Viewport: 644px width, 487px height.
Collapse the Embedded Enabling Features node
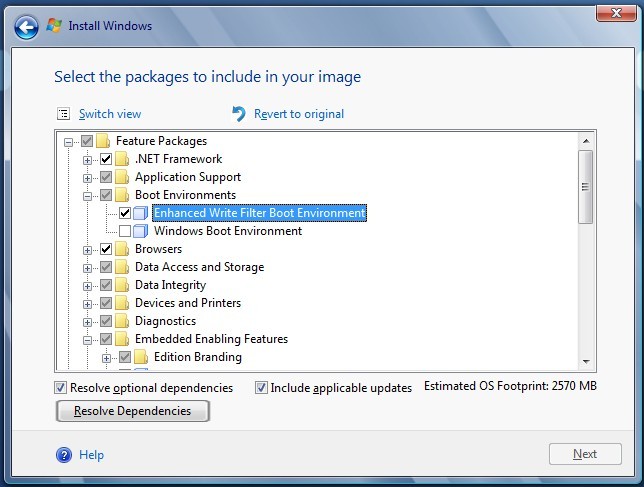87,340
